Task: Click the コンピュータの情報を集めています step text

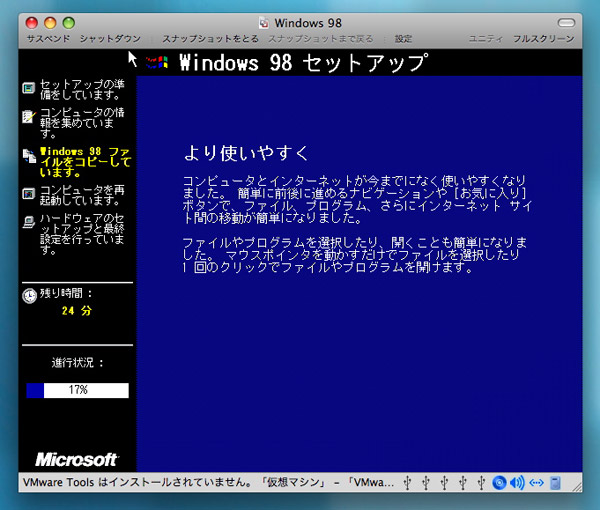Action: 82,123
